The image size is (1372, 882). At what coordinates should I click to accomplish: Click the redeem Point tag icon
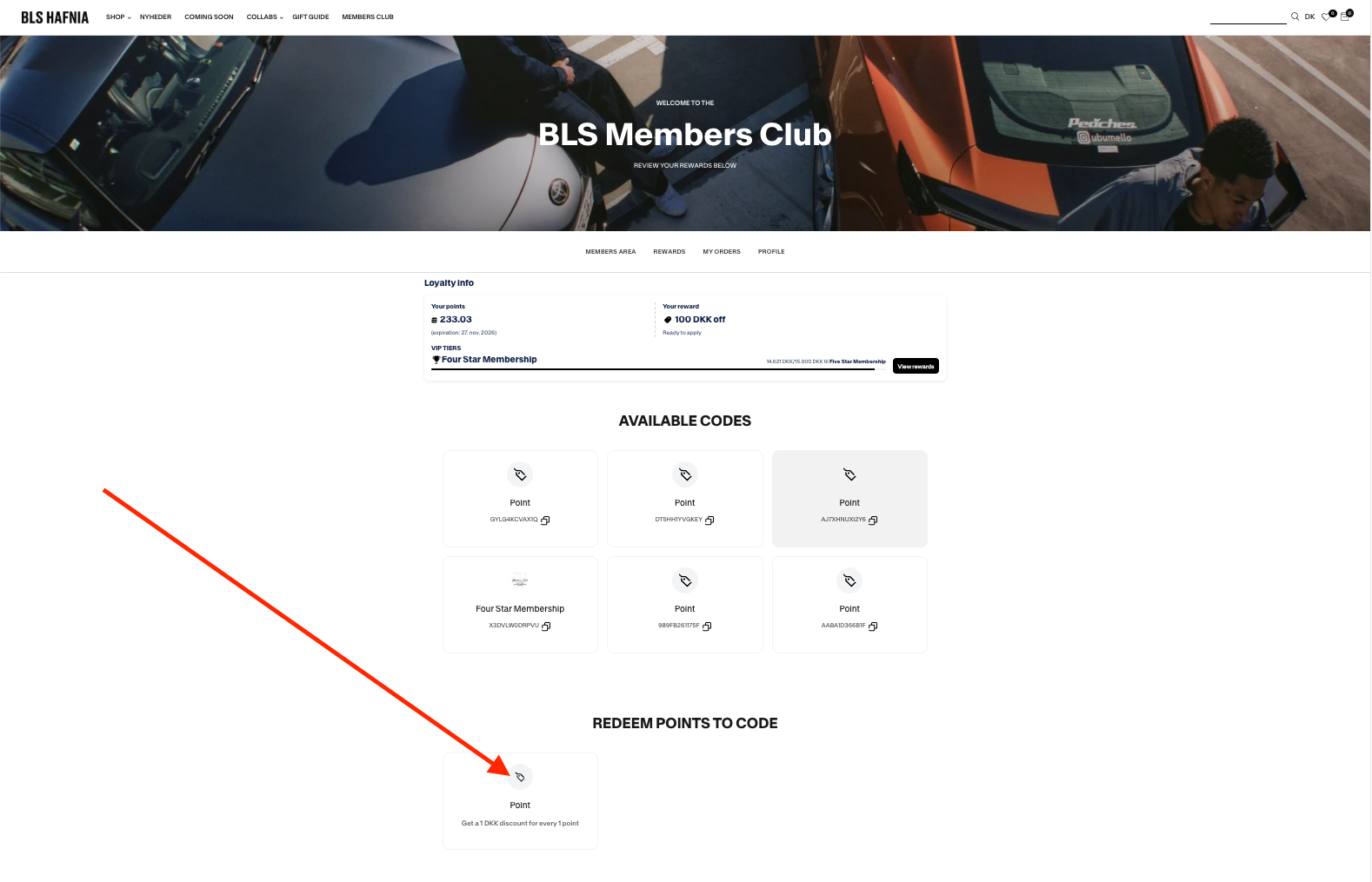[x=520, y=777]
